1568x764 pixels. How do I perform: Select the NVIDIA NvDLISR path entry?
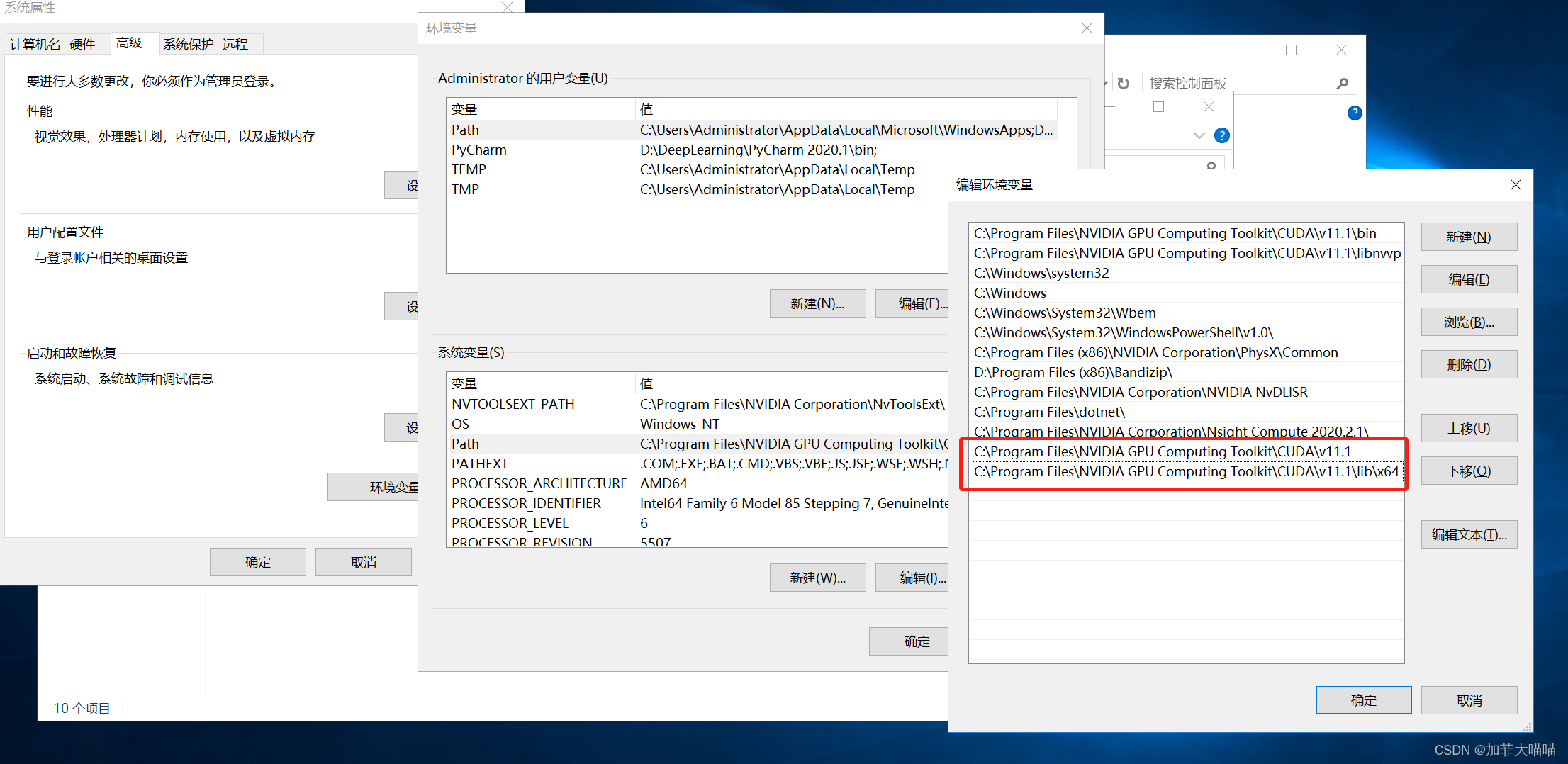pos(1186,392)
